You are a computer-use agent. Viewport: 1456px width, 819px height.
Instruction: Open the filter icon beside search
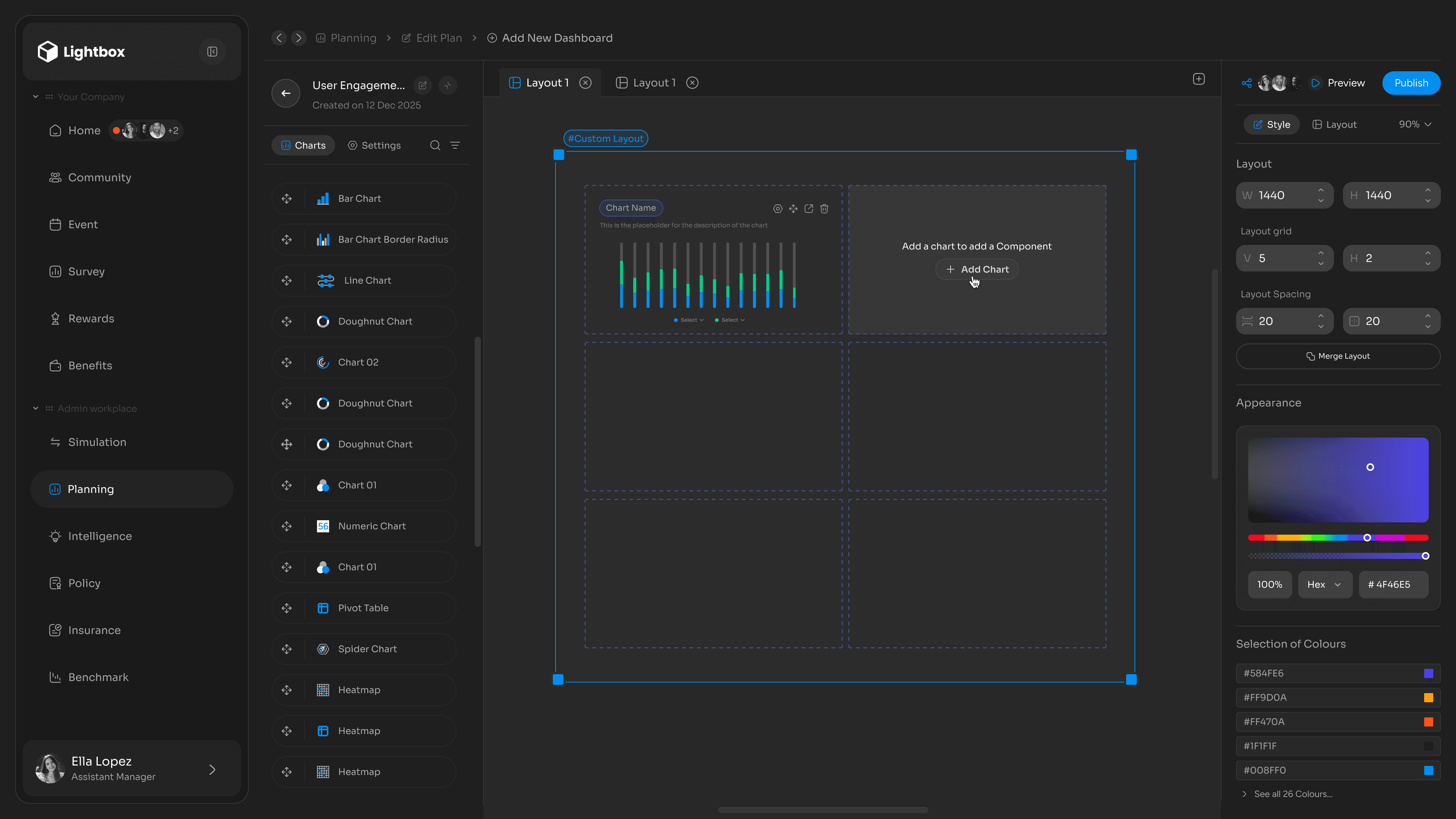[x=455, y=145]
